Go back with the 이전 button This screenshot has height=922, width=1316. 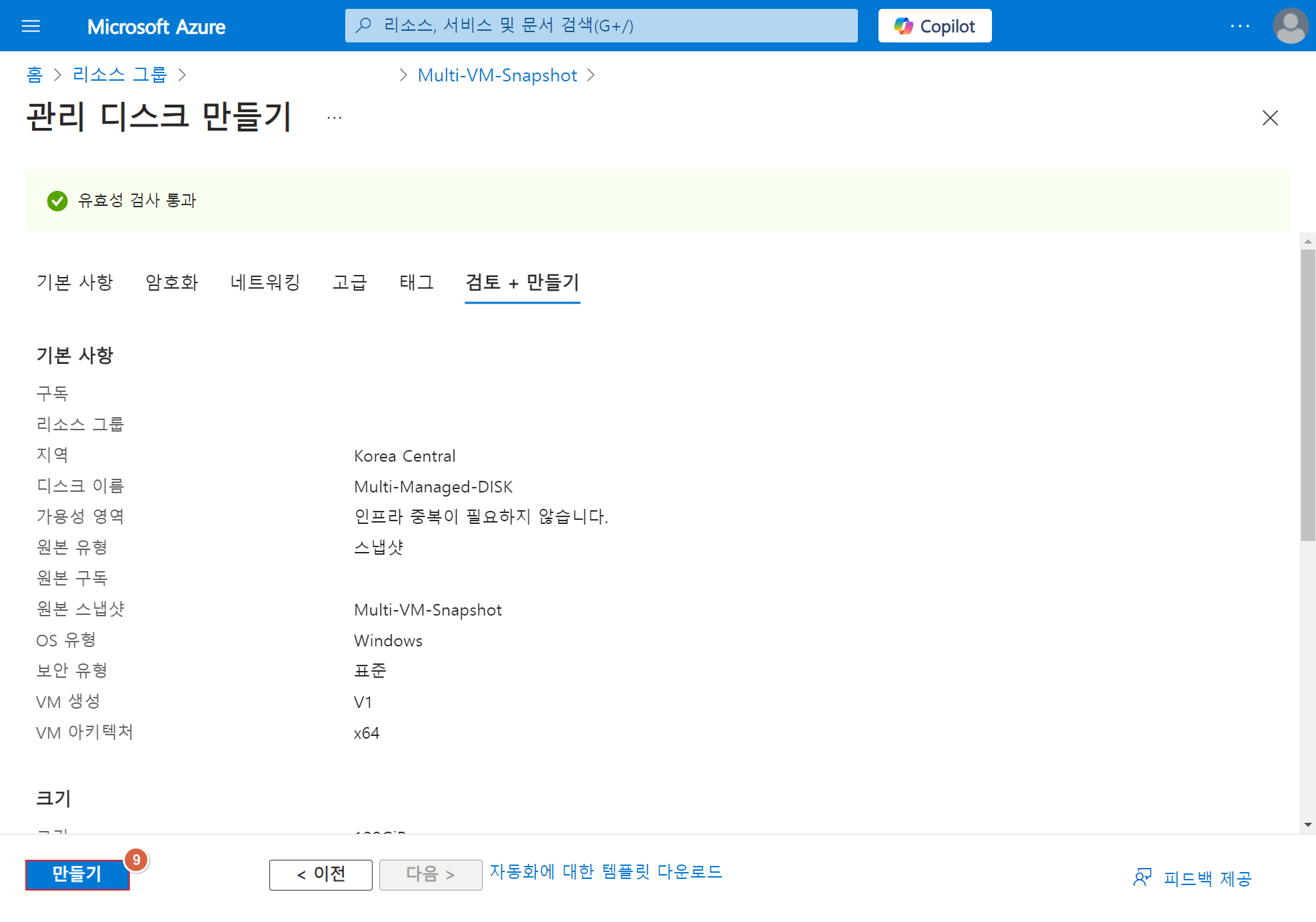321,874
